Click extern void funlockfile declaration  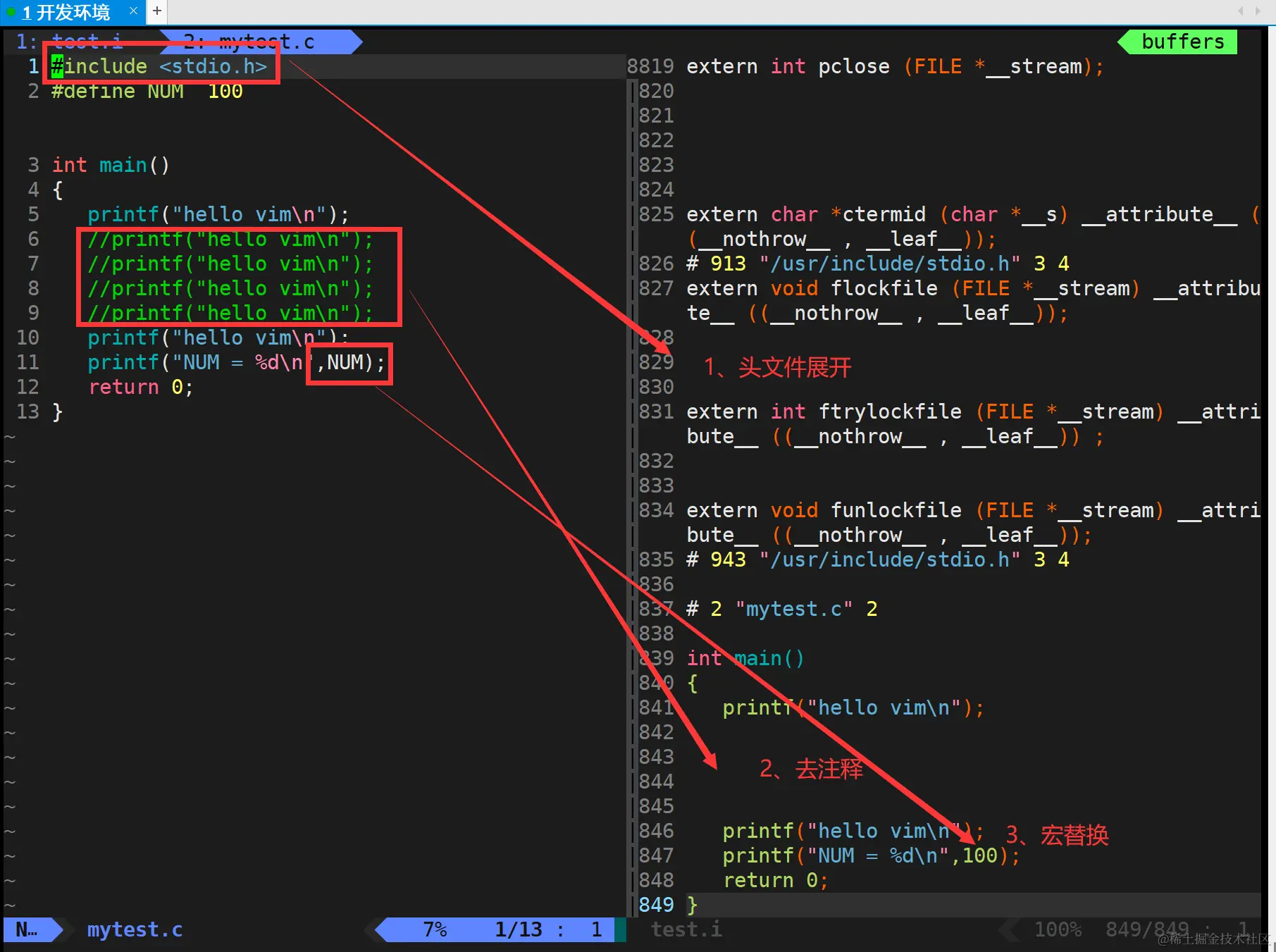tap(973, 522)
